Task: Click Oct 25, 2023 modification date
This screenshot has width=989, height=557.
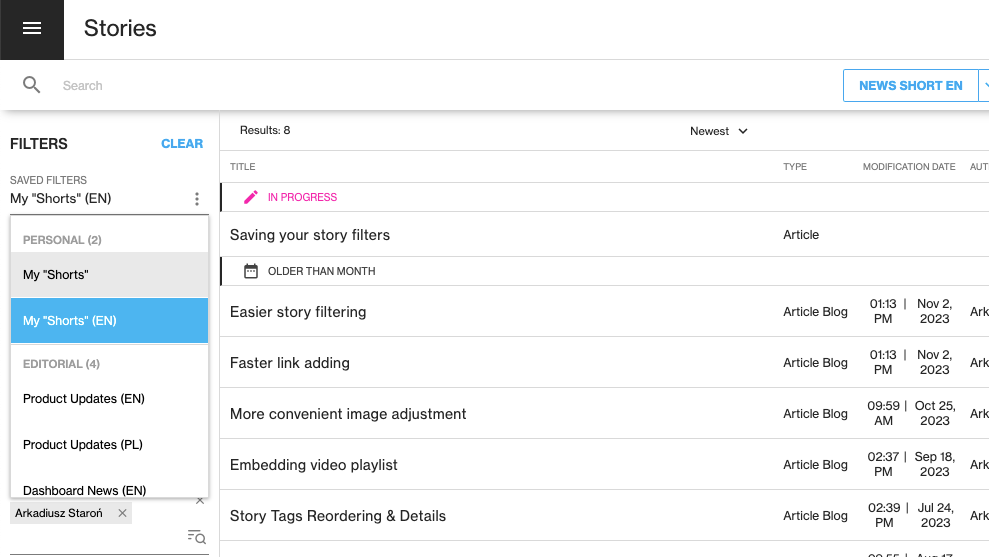Action: [x=935, y=413]
